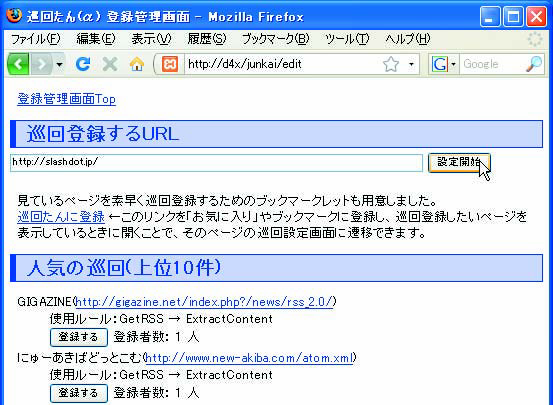Click the forward navigation arrow
The image size is (553, 405).
click(42, 64)
